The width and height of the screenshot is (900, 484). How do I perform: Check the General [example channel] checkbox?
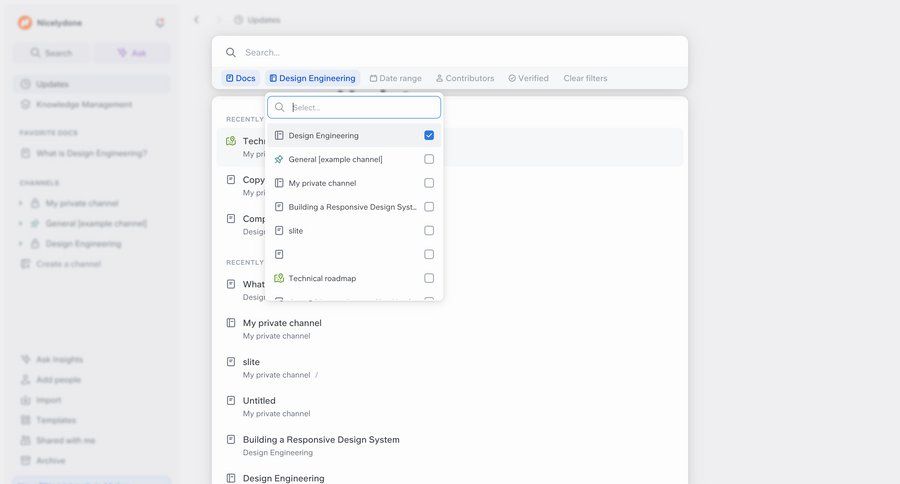click(429, 159)
